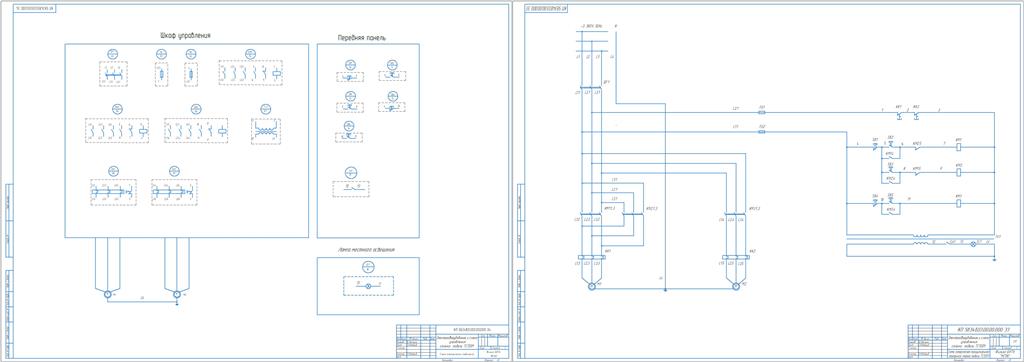Select the leftmost motor symbol below the control cabinet
This screenshot has width=1024, height=362.
(x=108, y=295)
